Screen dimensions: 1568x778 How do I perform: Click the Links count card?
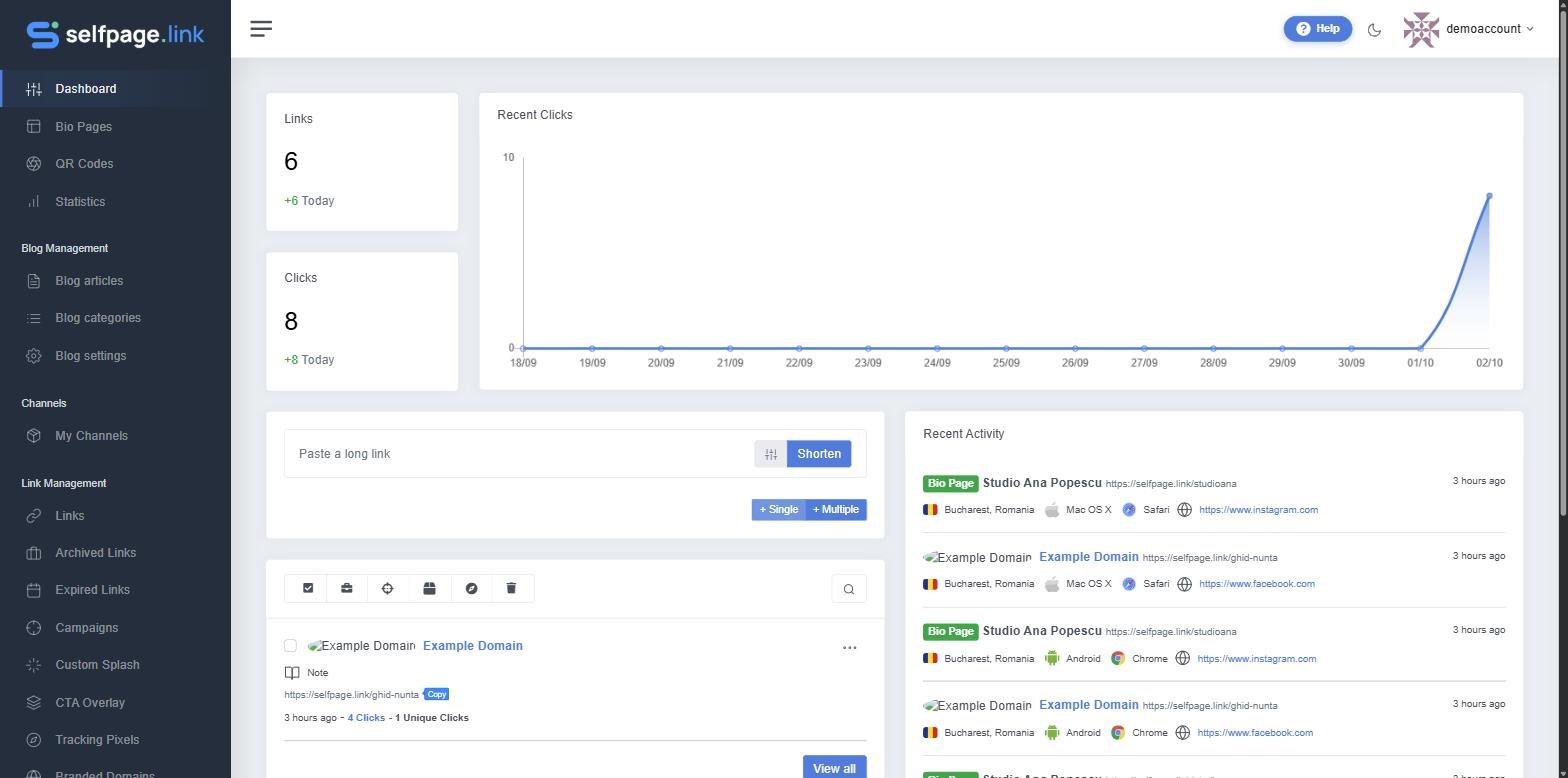[362, 162]
